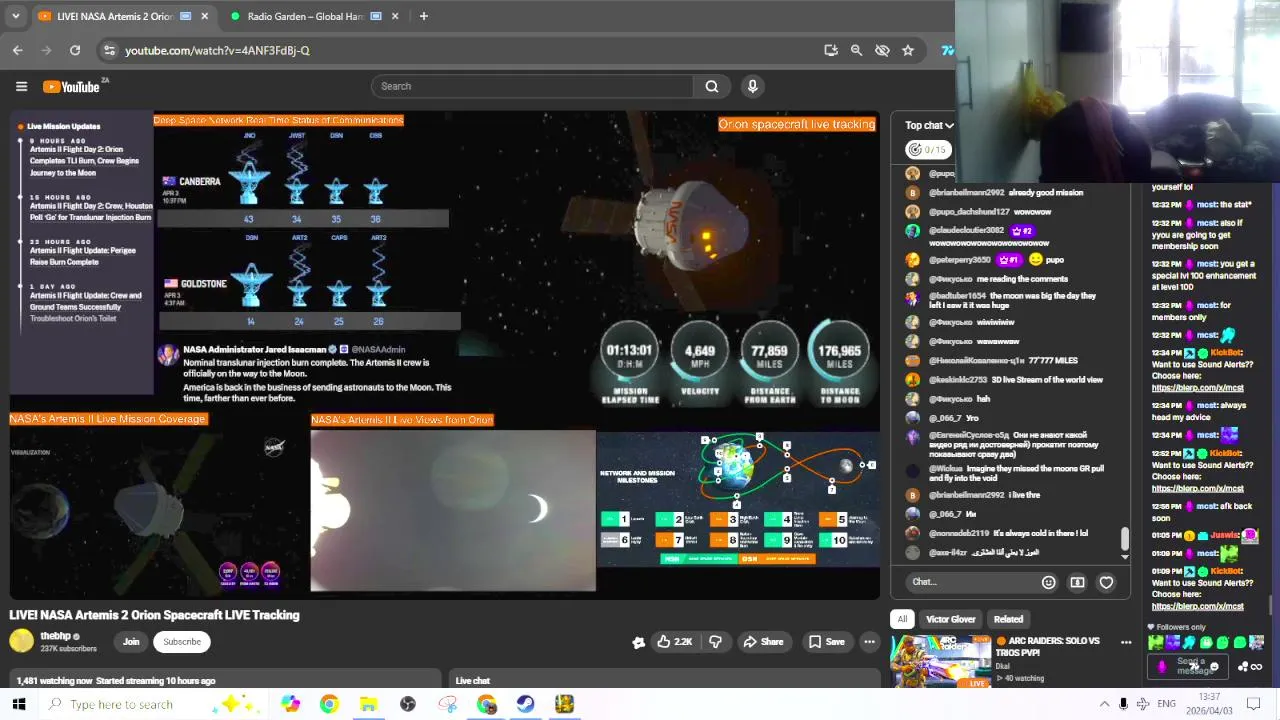This screenshot has width=1280, height=720.
Task: Join the thebhp channel membership
Action: coord(131,642)
